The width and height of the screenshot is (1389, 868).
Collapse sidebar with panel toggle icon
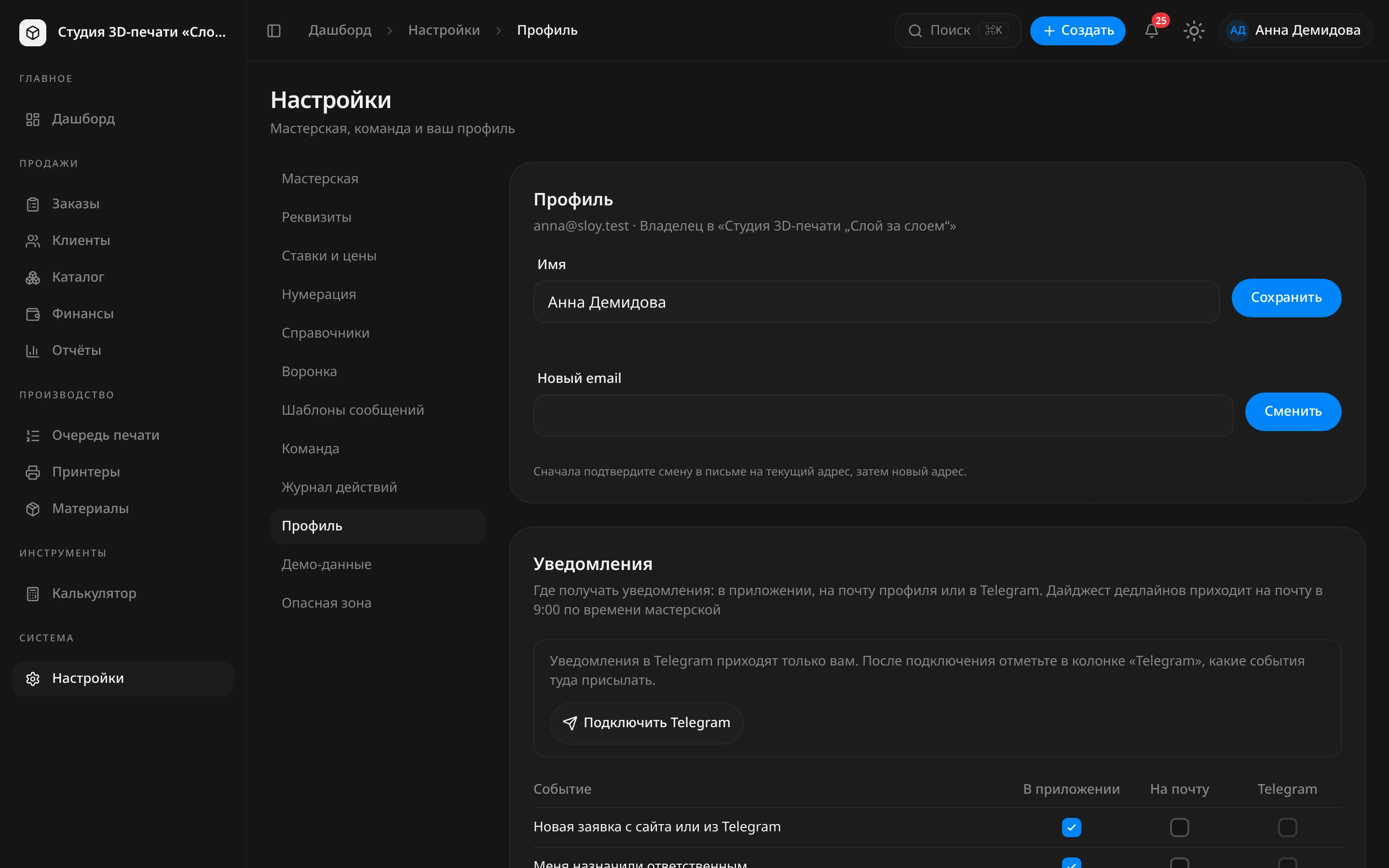point(274,30)
